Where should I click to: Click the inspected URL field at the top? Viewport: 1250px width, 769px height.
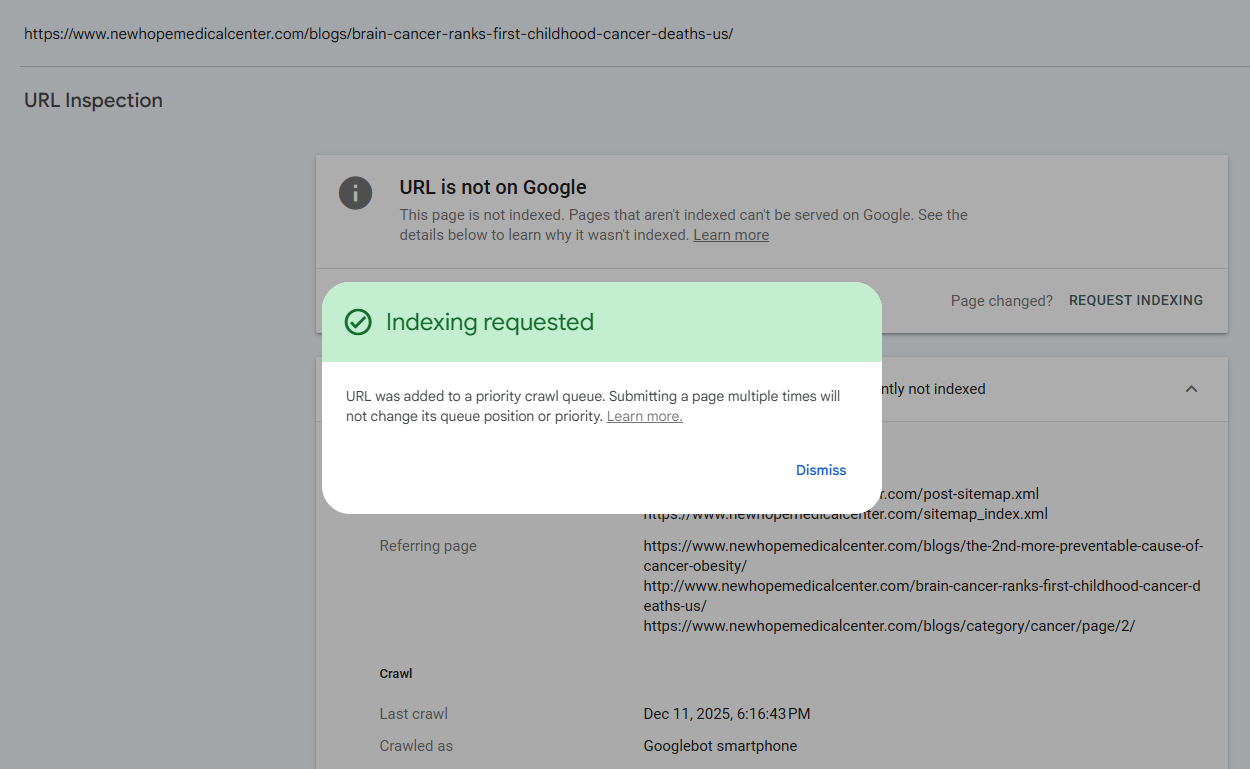(x=378, y=33)
